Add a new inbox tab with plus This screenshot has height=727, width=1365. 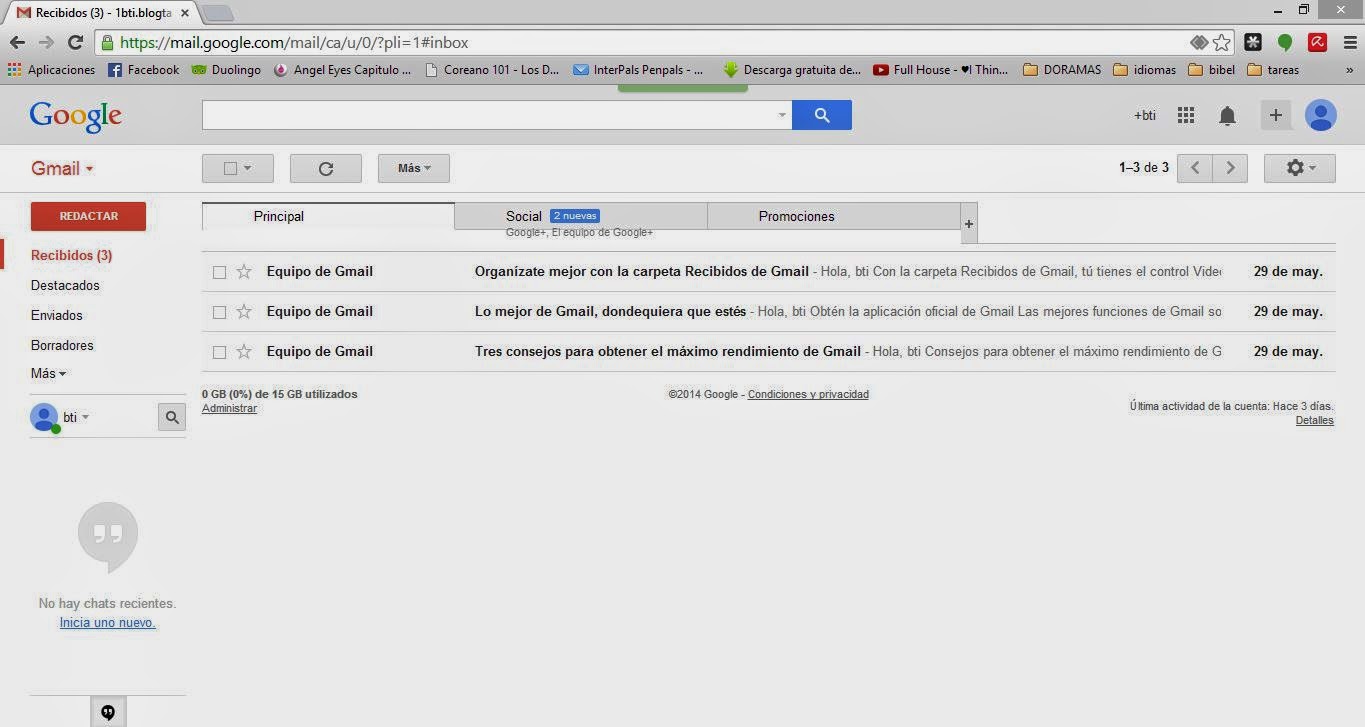[x=969, y=223]
